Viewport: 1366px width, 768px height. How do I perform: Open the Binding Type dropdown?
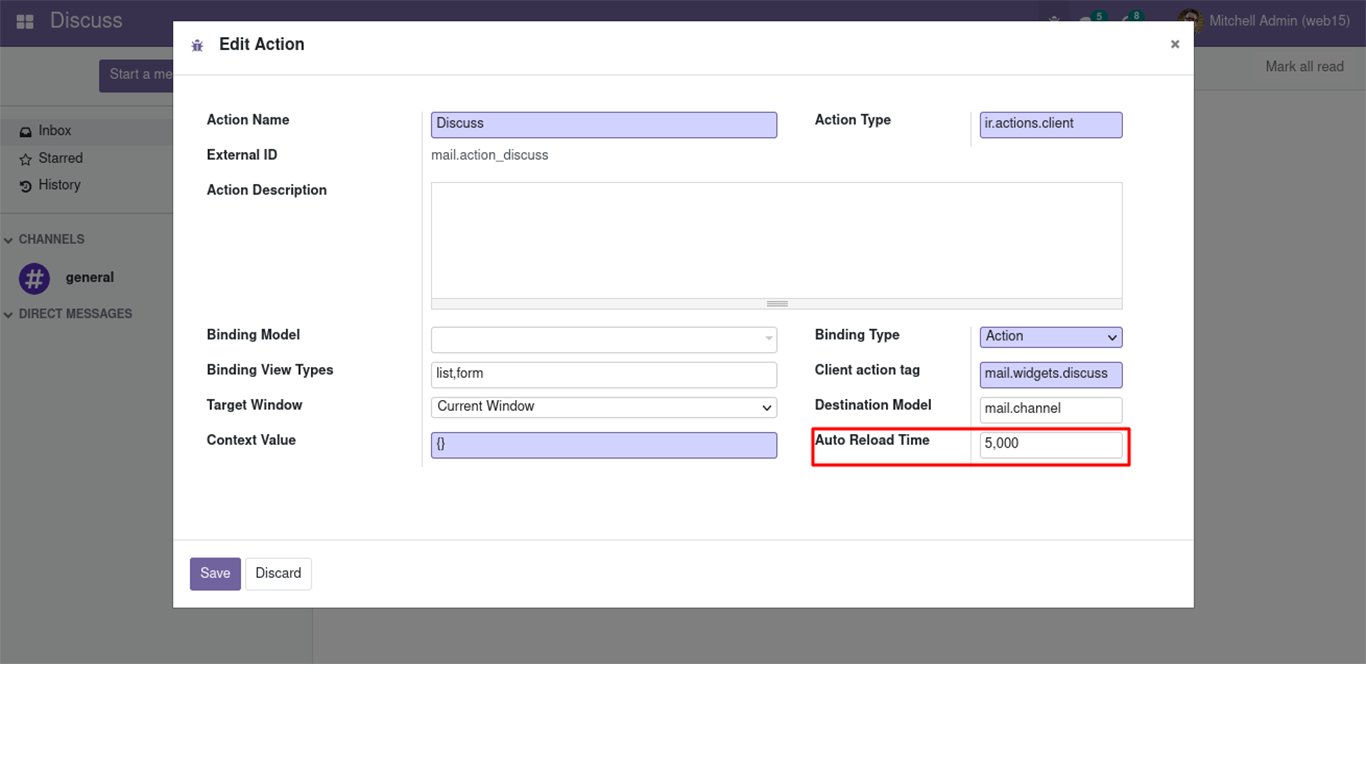1050,337
